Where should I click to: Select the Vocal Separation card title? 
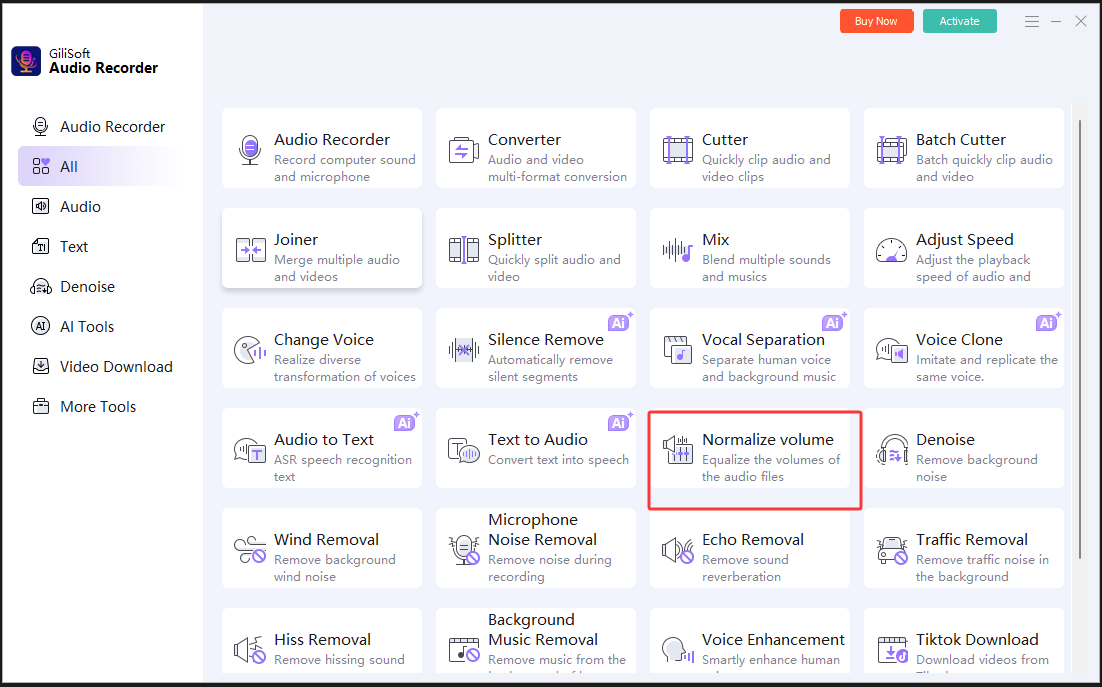point(763,340)
